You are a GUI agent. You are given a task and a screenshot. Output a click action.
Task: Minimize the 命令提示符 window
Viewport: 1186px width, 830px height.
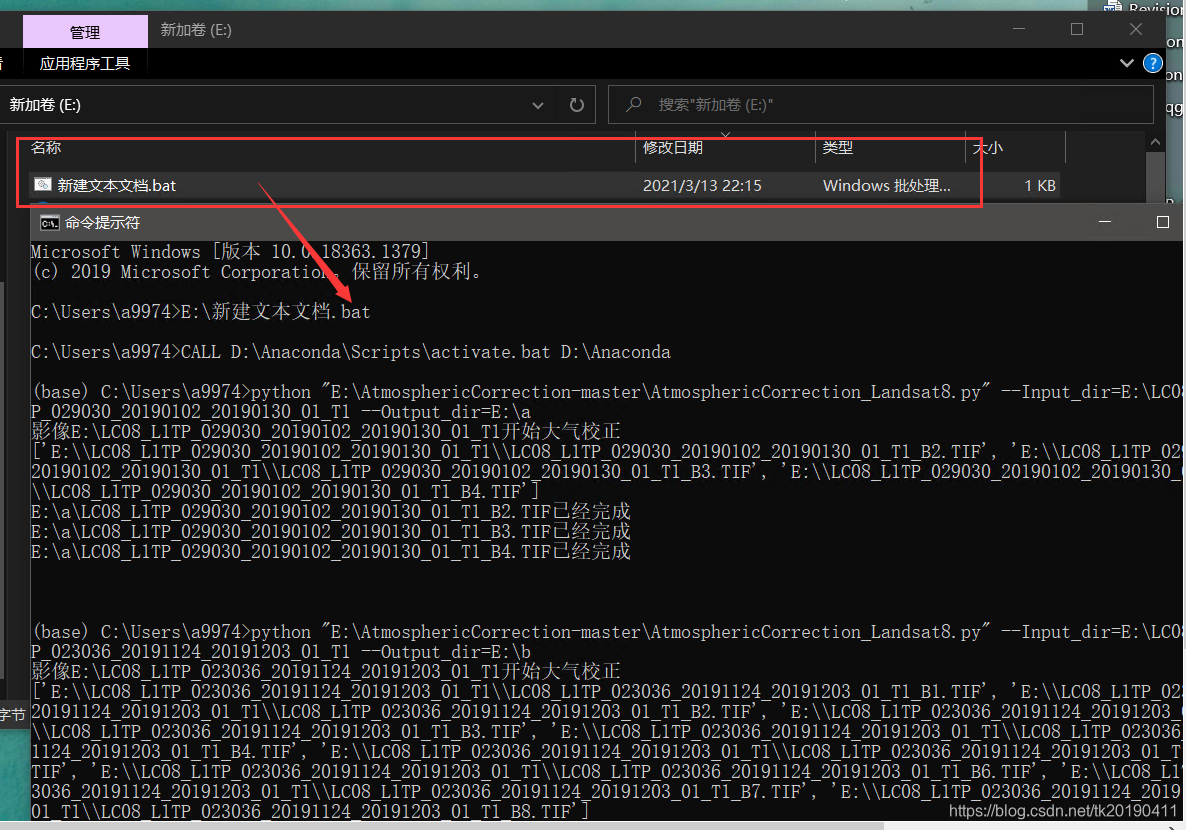(x=1104, y=222)
